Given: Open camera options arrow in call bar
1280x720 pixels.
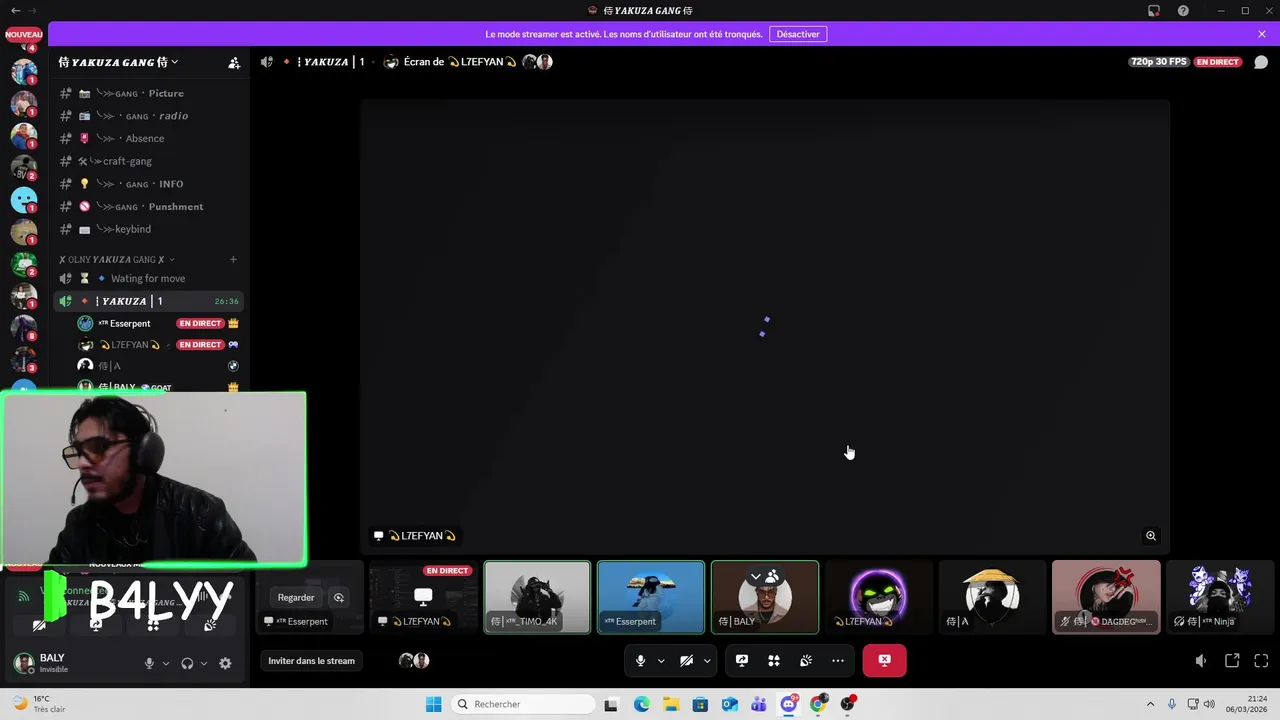Looking at the screenshot, I should [707, 661].
